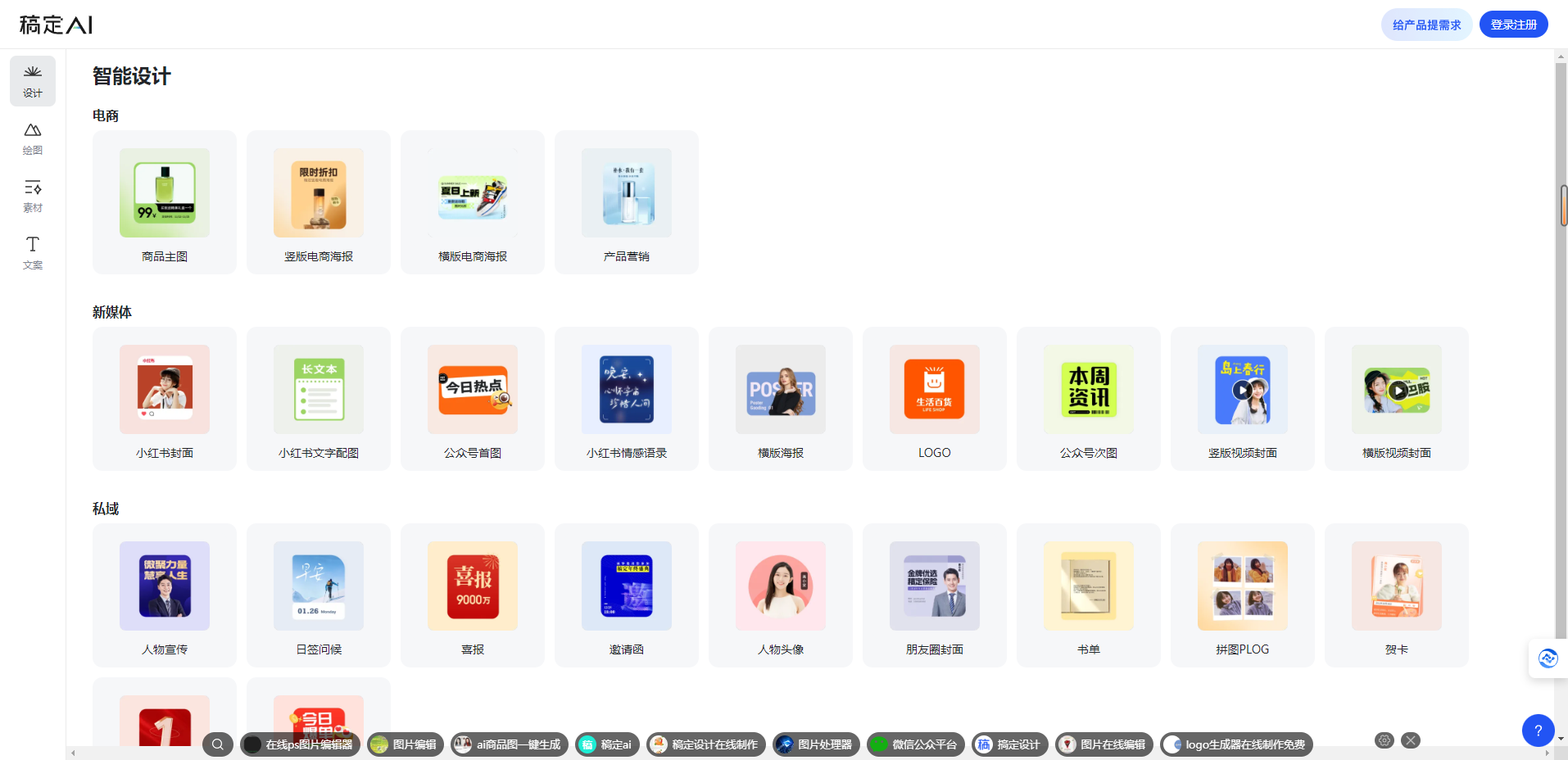Click the settings gear icon near the bottom right
This screenshot has width=1568, height=760.
pos(1384,740)
